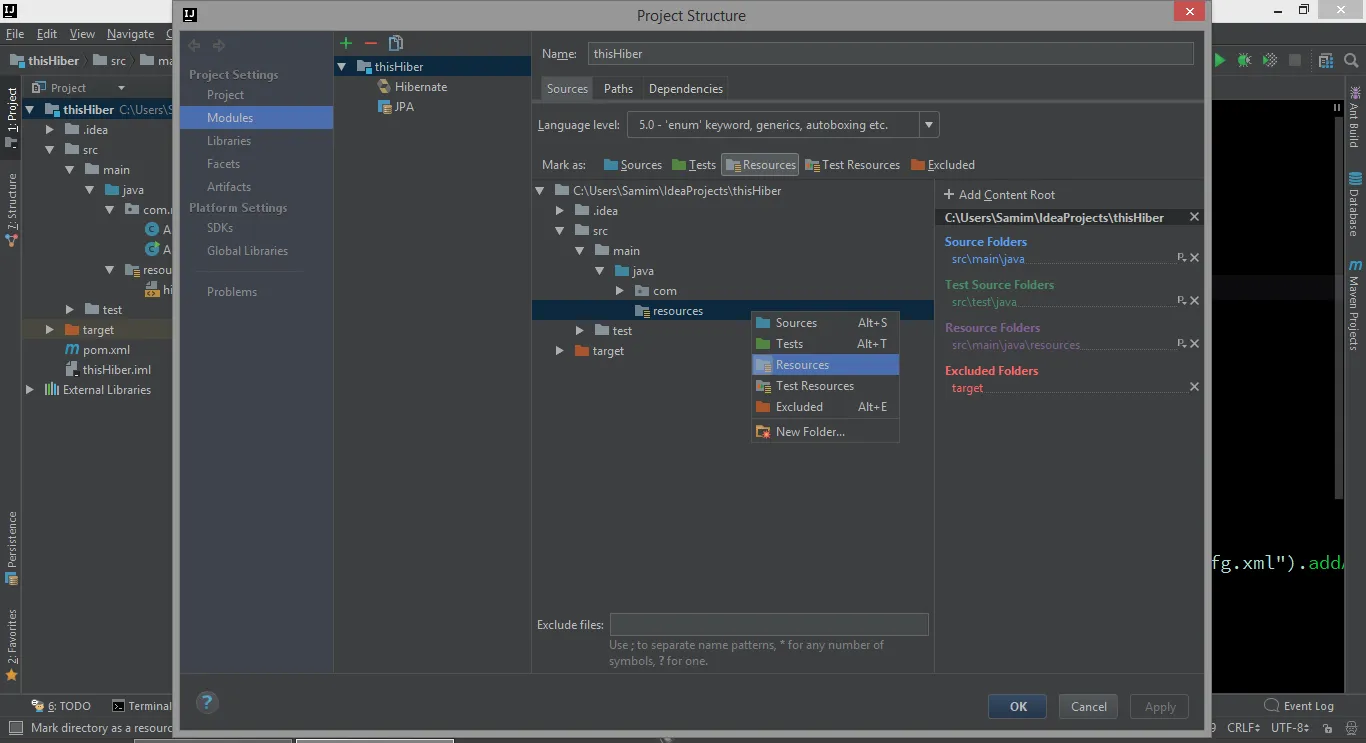Open the Terminal tool window
This screenshot has height=743, width=1366.
click(x=142, y=705)
